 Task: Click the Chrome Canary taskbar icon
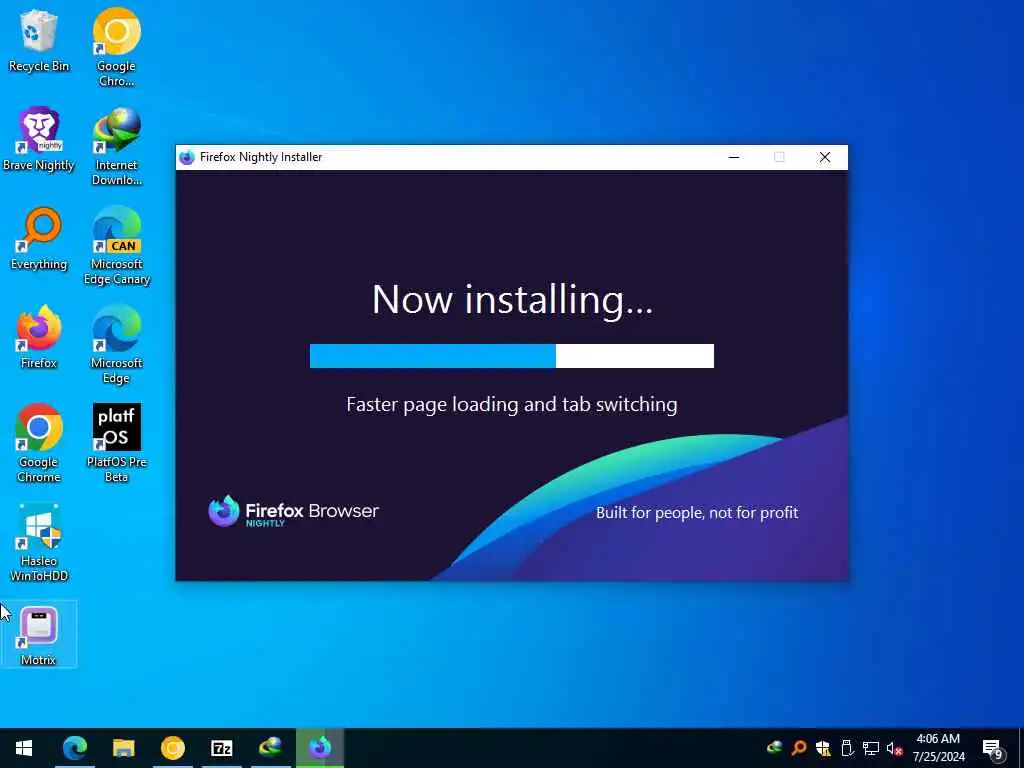click(x=172, y=748)
